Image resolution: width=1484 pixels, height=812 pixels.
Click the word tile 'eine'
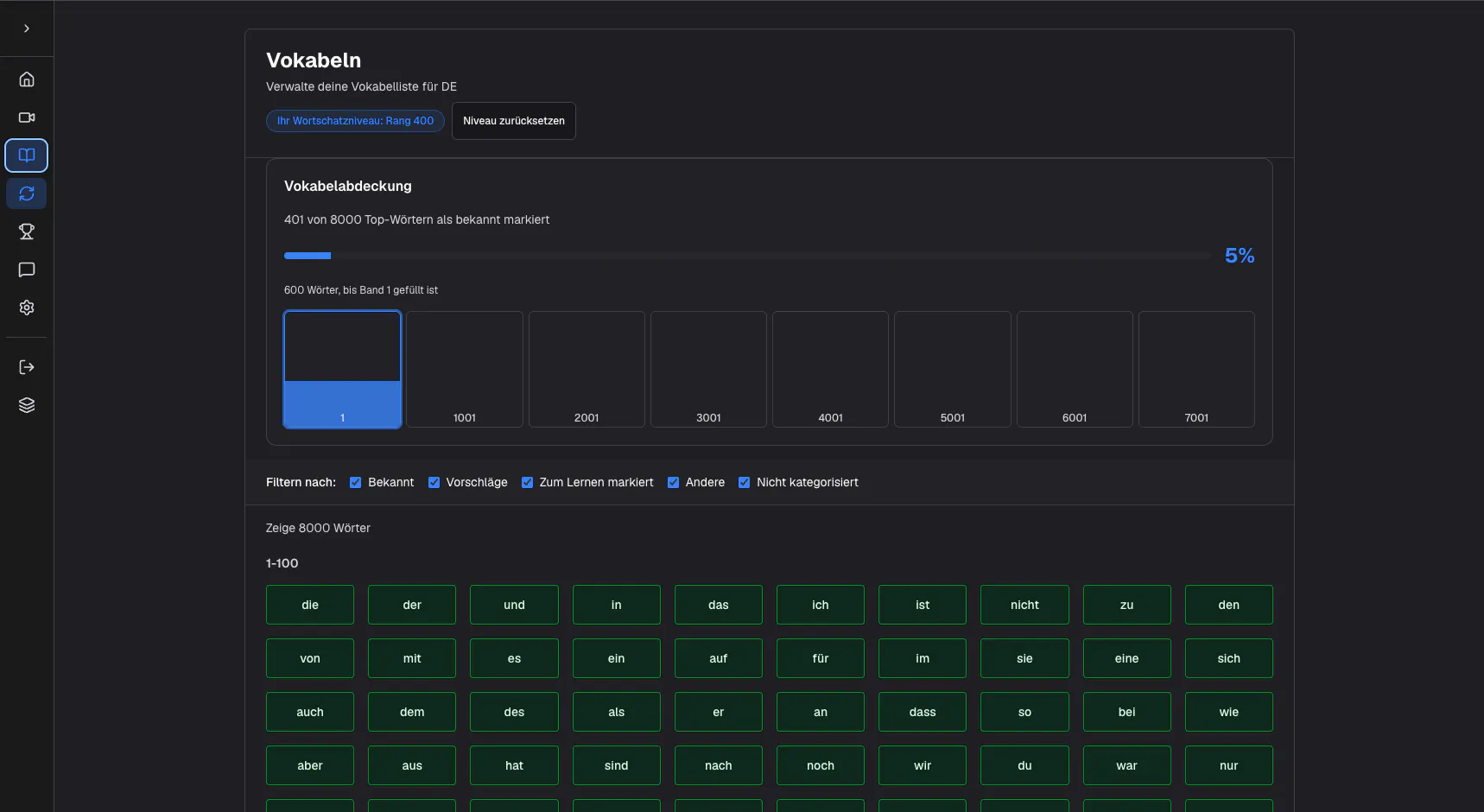(x=1127, y=658)
